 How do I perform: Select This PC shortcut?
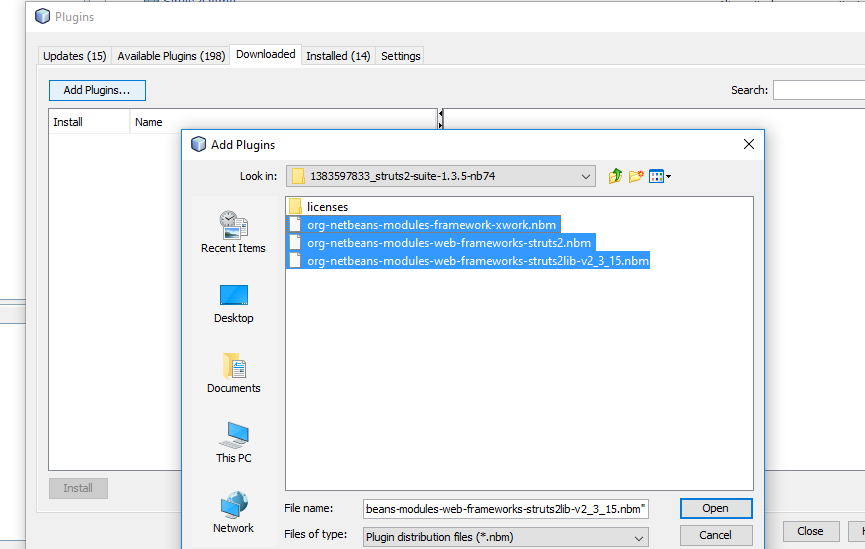[233, 443]
